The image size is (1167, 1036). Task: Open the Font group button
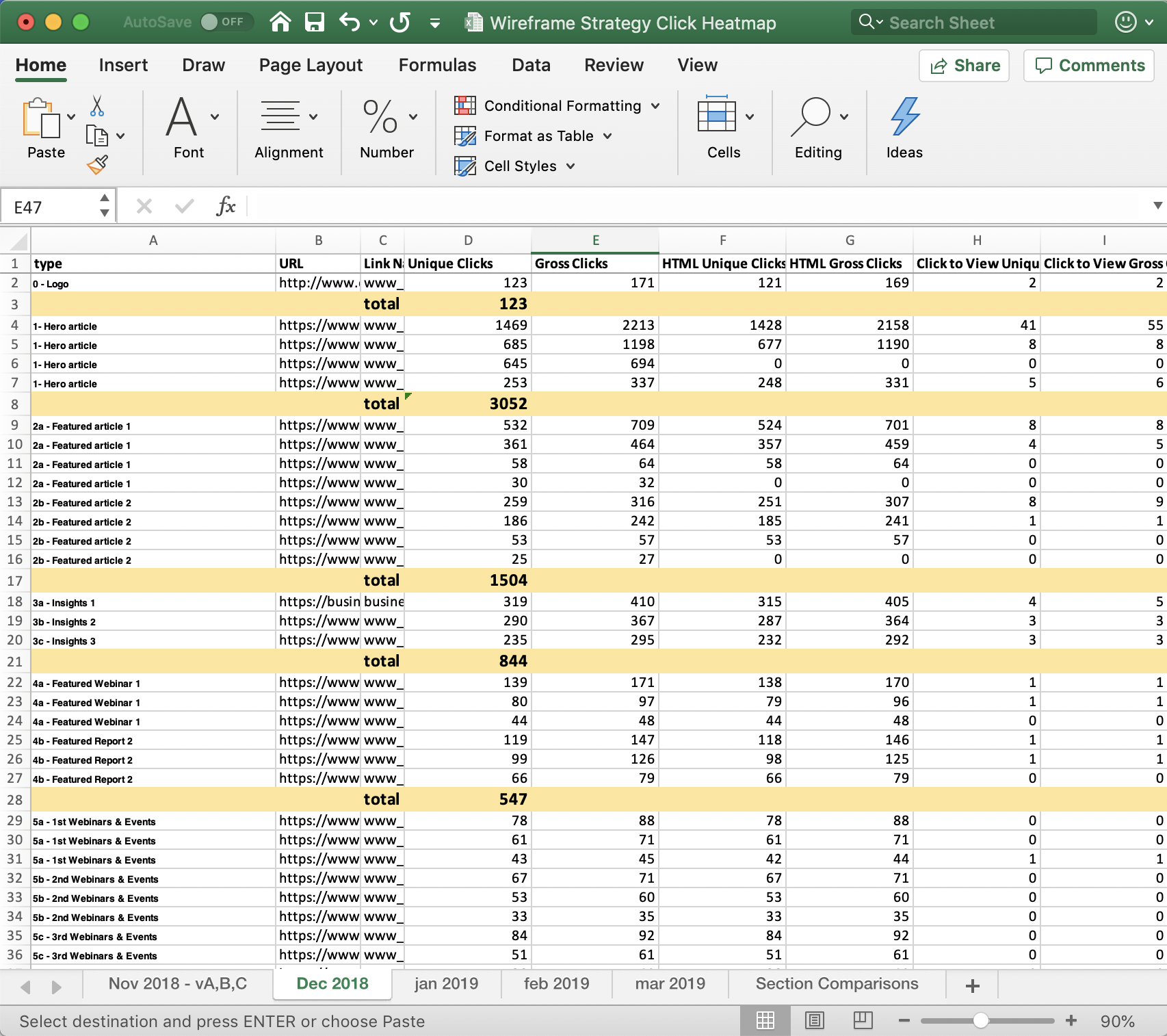pos(189,128)
